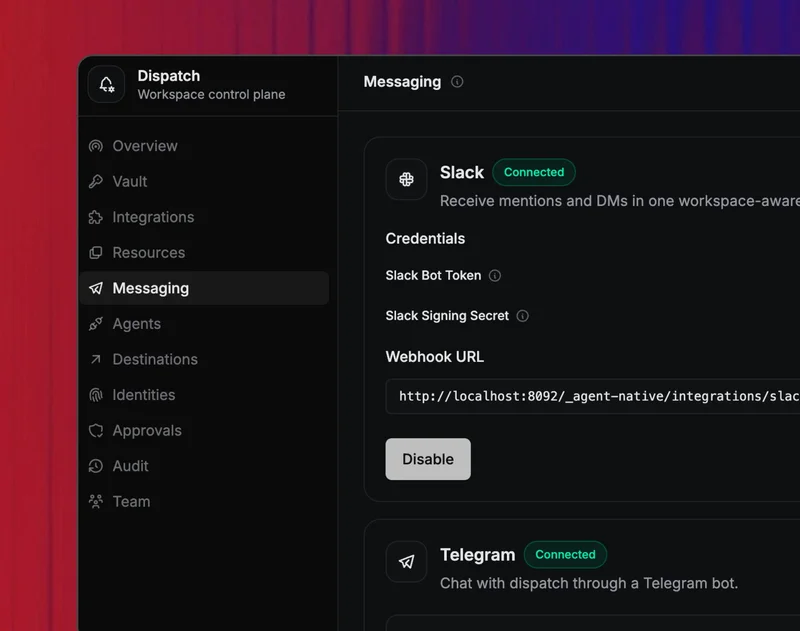Open the Destinations section

(155, 359)
